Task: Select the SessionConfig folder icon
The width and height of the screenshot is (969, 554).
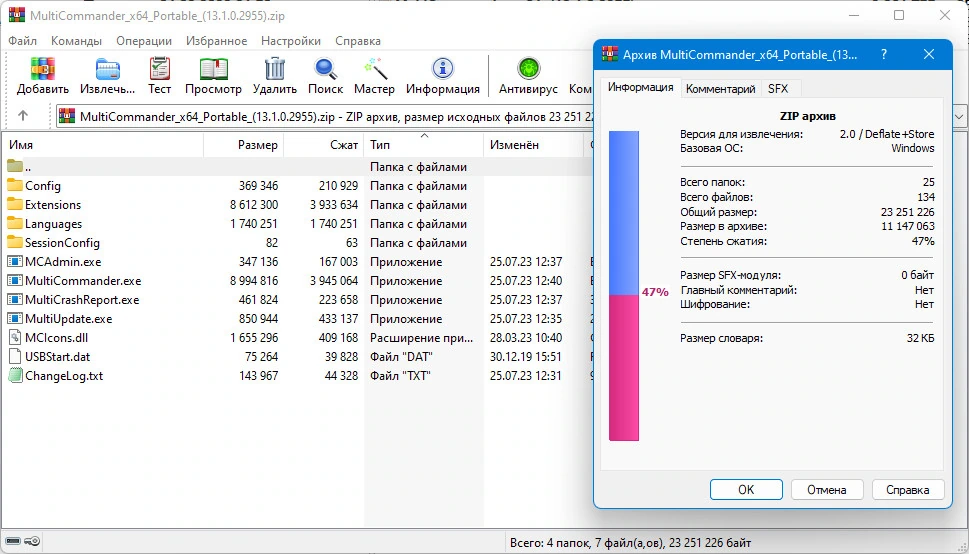Action: 15,242
